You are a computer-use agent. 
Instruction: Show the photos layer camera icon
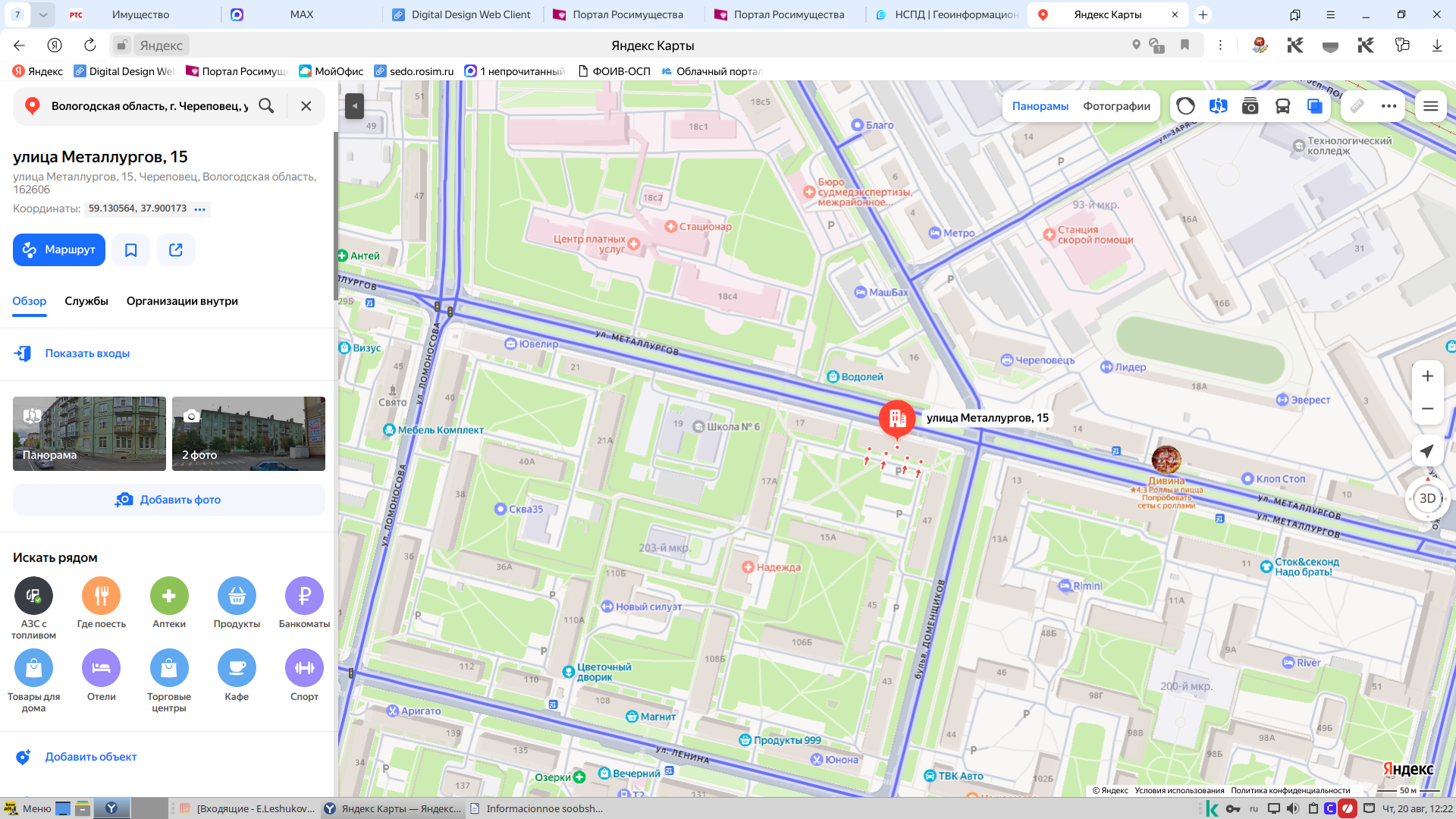1250,106
